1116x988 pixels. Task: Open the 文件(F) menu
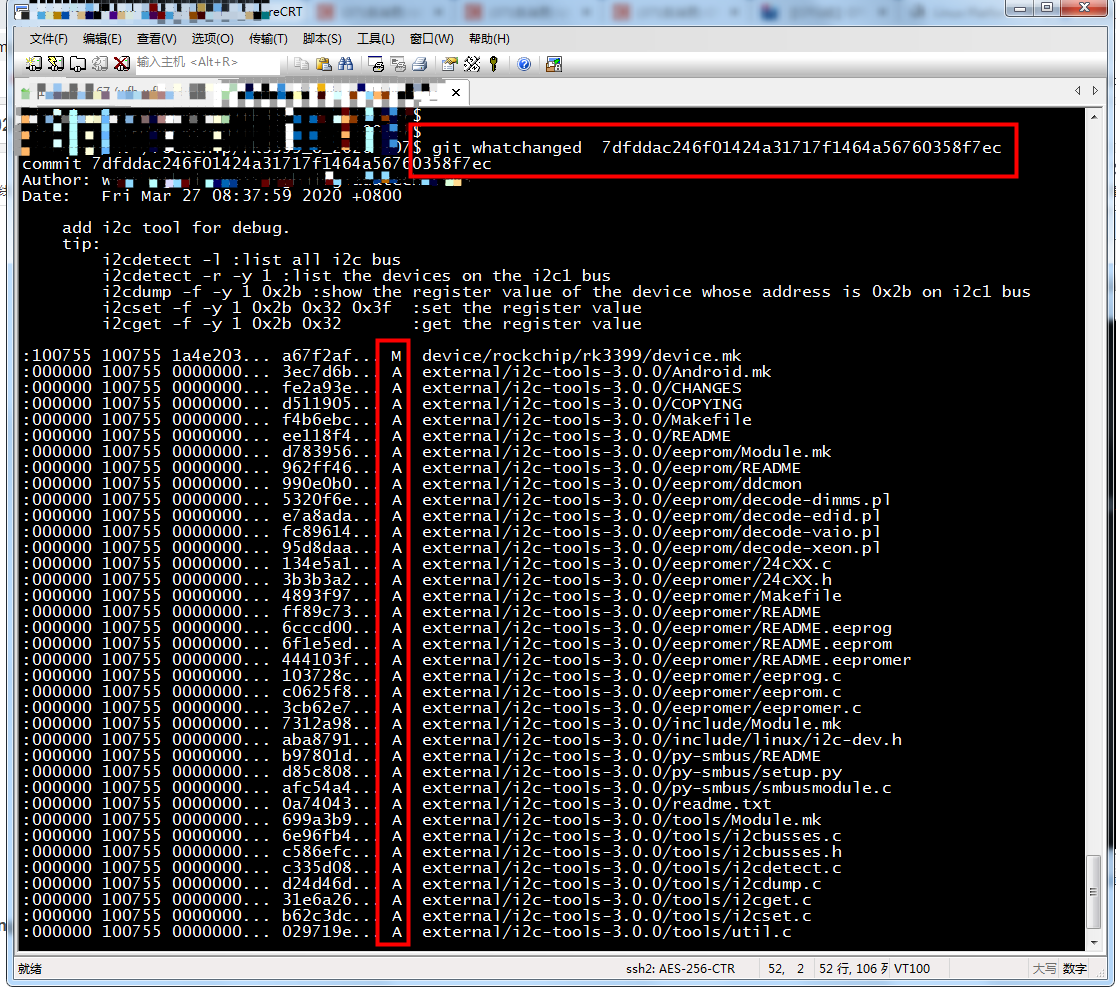coord(50,38)
